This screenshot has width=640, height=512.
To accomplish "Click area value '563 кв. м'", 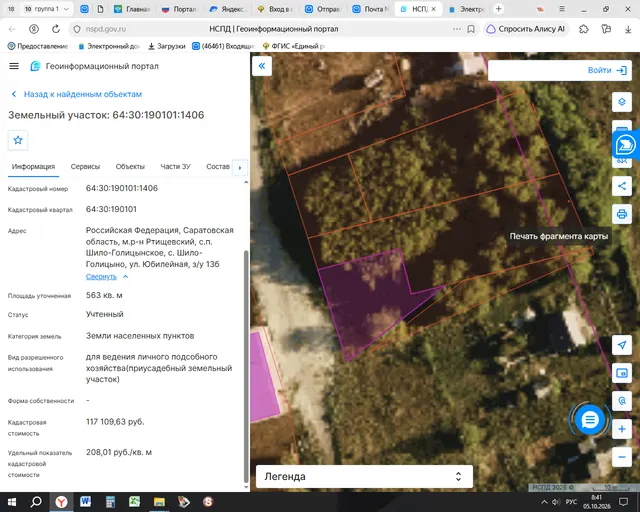I will [104, 295].
